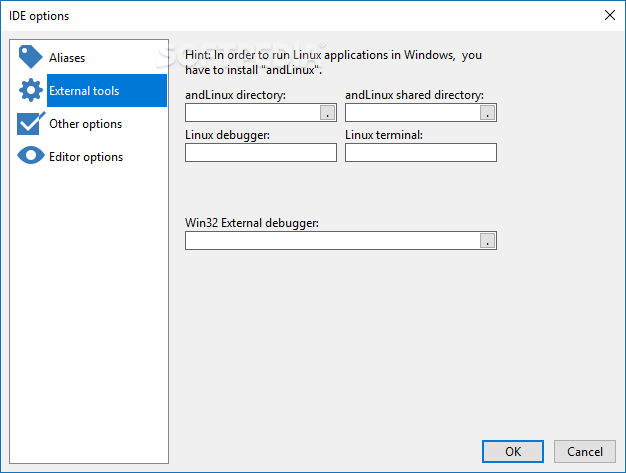
Task: Click the Editor options eye icon
Action: [31, 156]
